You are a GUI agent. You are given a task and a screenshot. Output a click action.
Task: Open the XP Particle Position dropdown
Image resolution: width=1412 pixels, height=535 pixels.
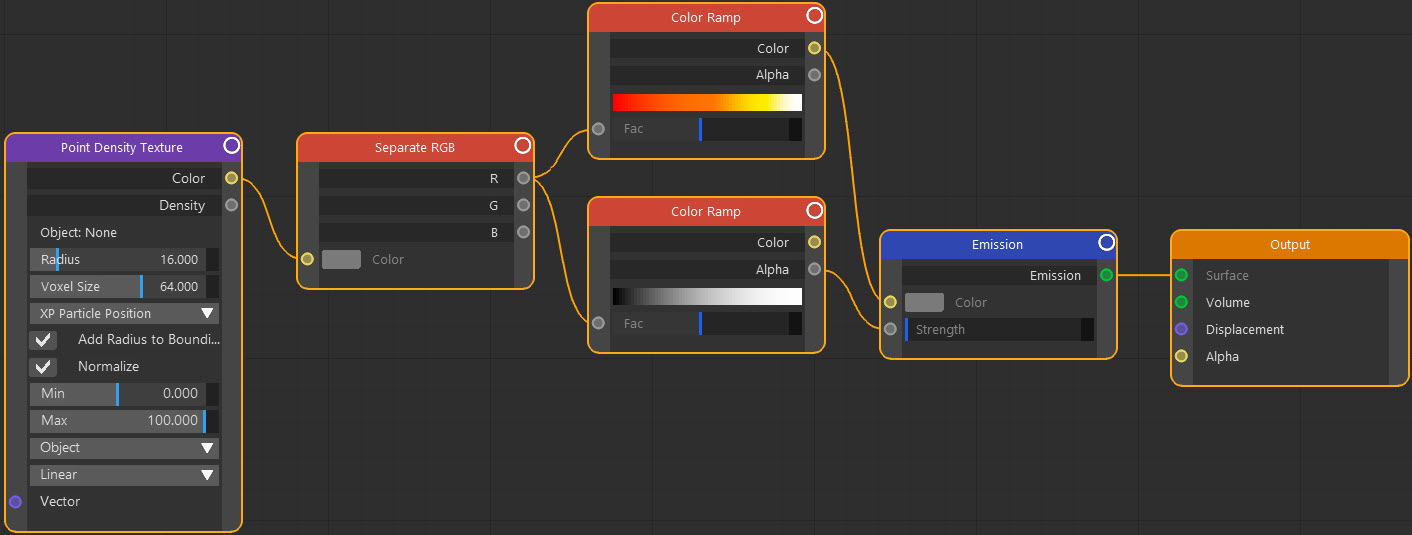124,313
